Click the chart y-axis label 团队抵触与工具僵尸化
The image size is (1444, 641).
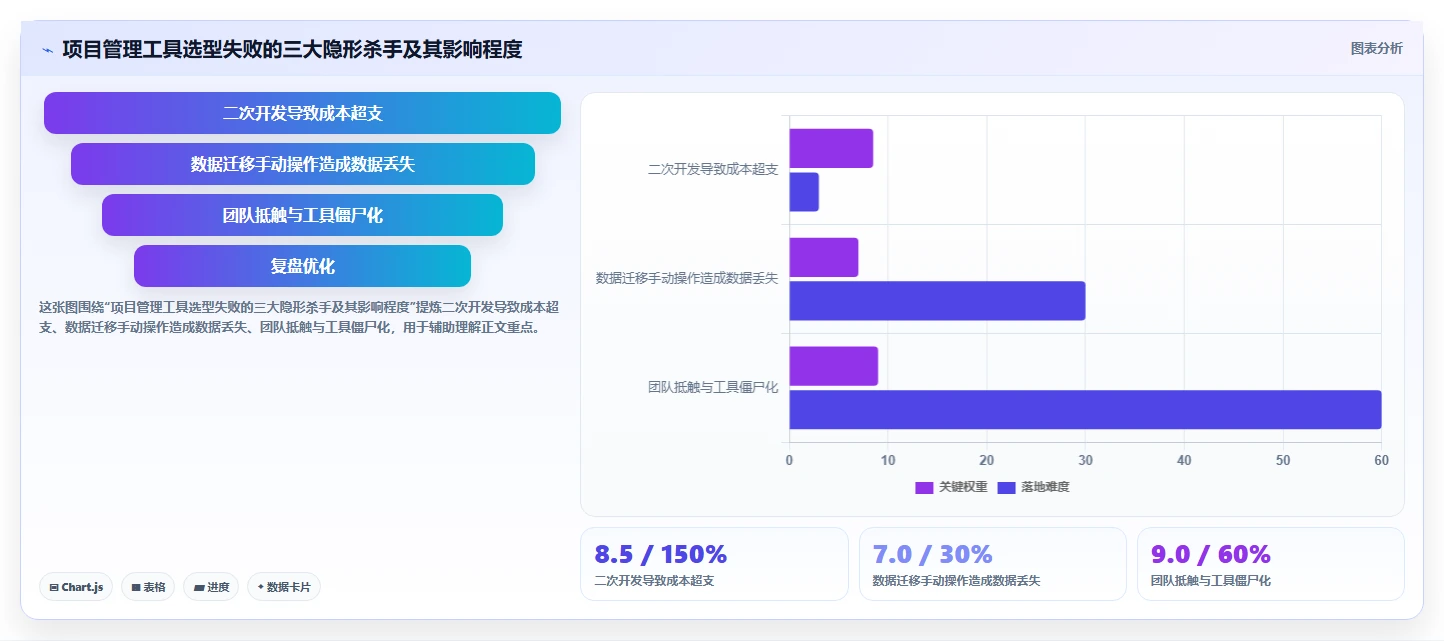(x=713, y=388)
